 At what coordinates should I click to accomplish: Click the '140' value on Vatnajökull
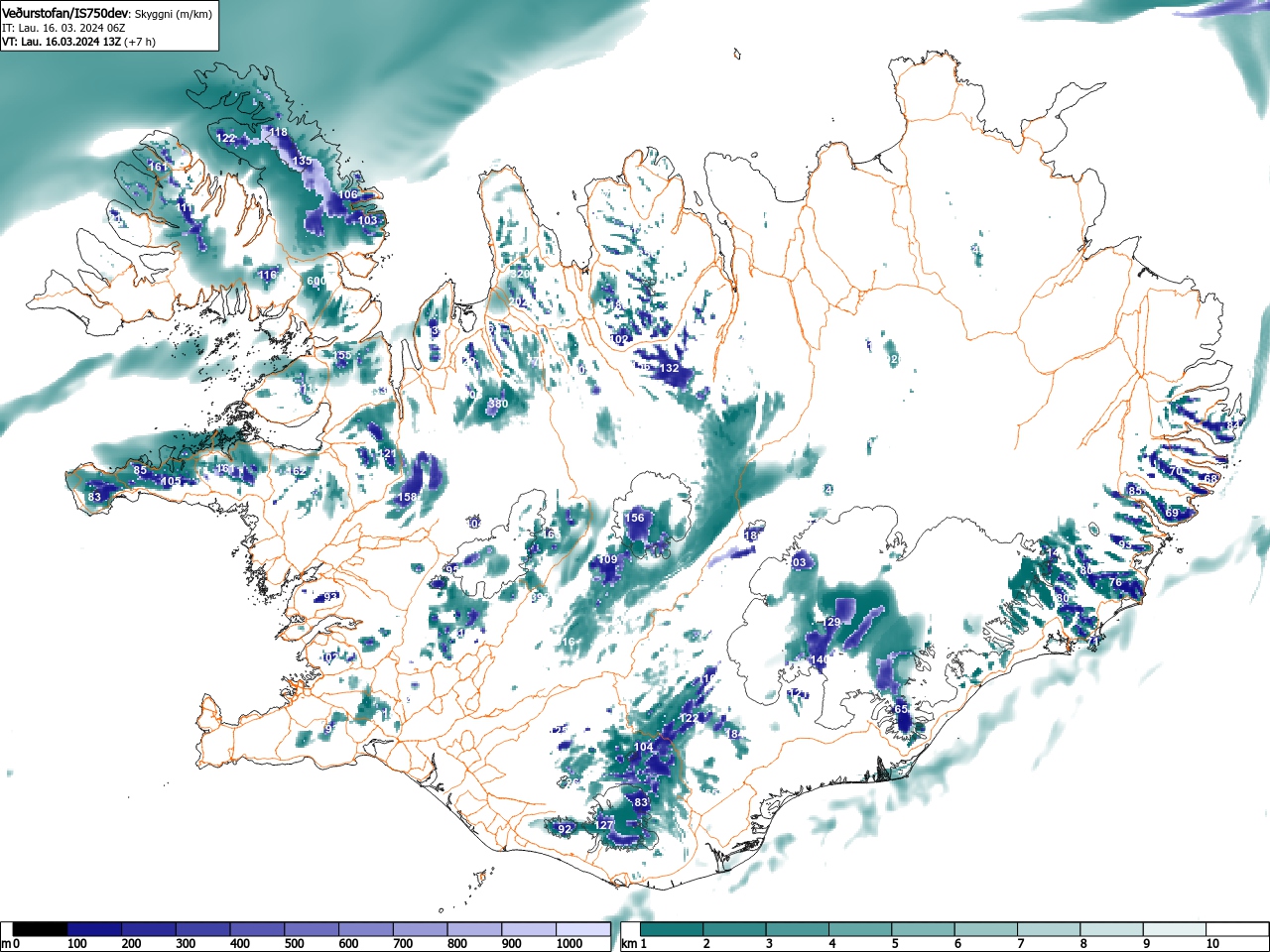click(x=819, y=659)
